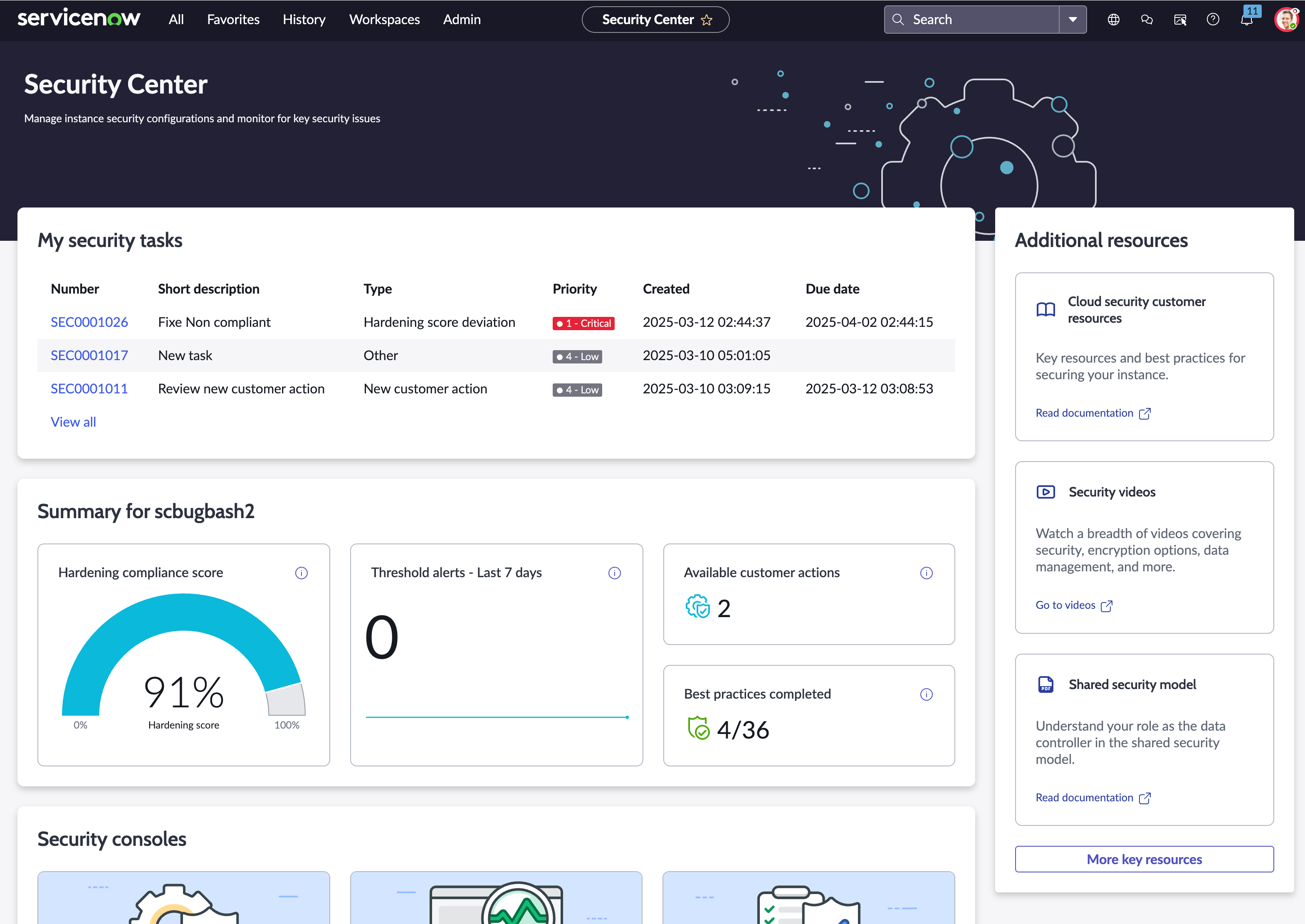Click the ServiceNow logo
The image size is (1305, 924).
79,18
